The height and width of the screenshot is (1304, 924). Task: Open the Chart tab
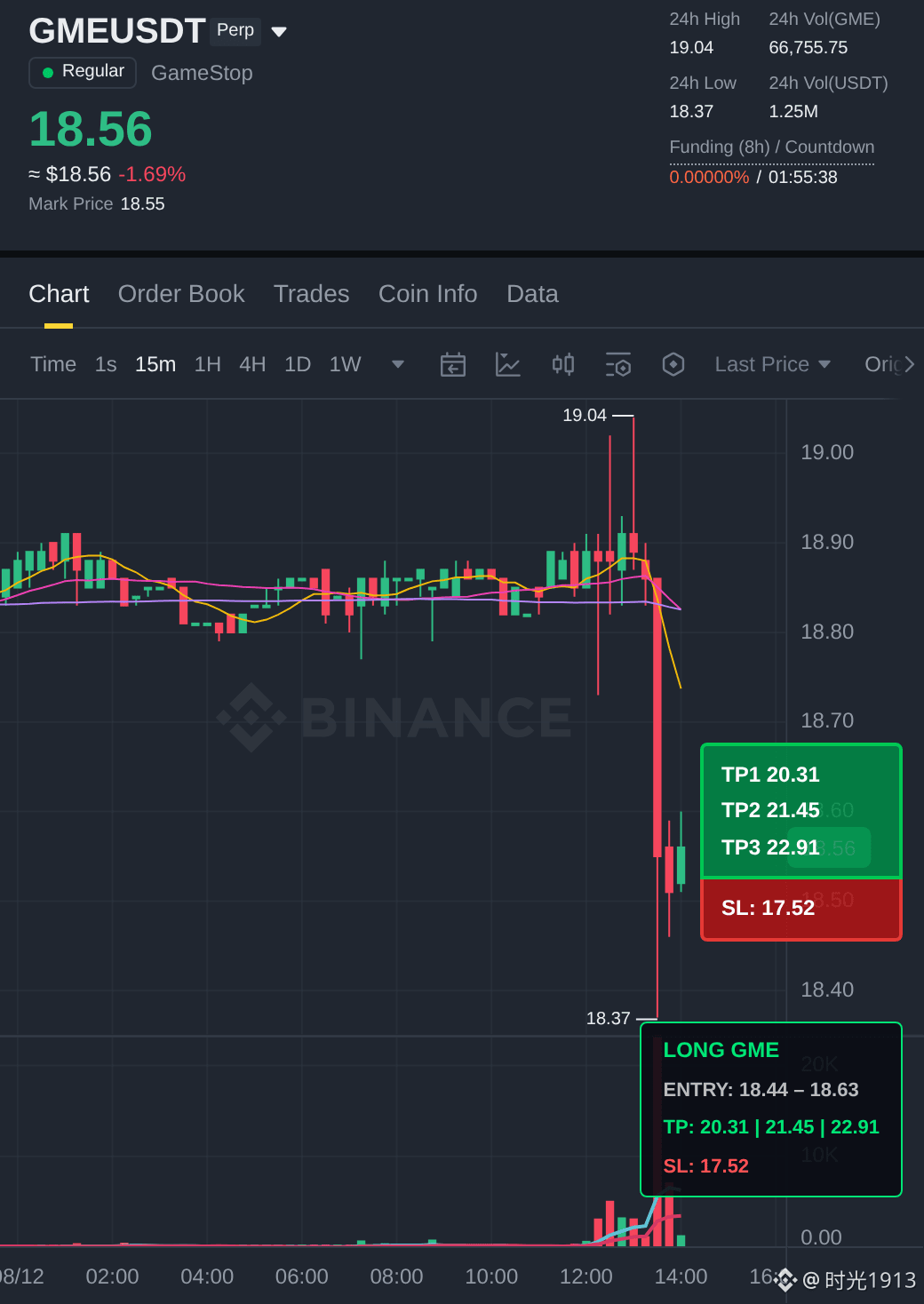pyautogui.click(x=59, y=294)
